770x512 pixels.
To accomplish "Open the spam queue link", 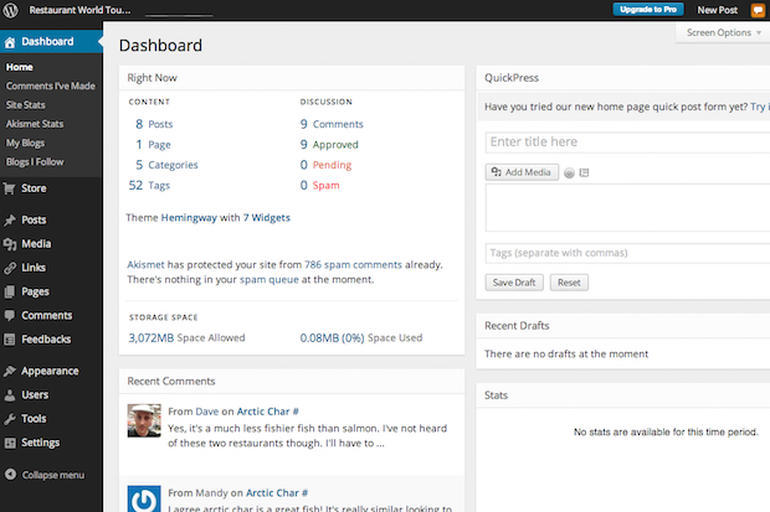I will [x=269, y=280].
